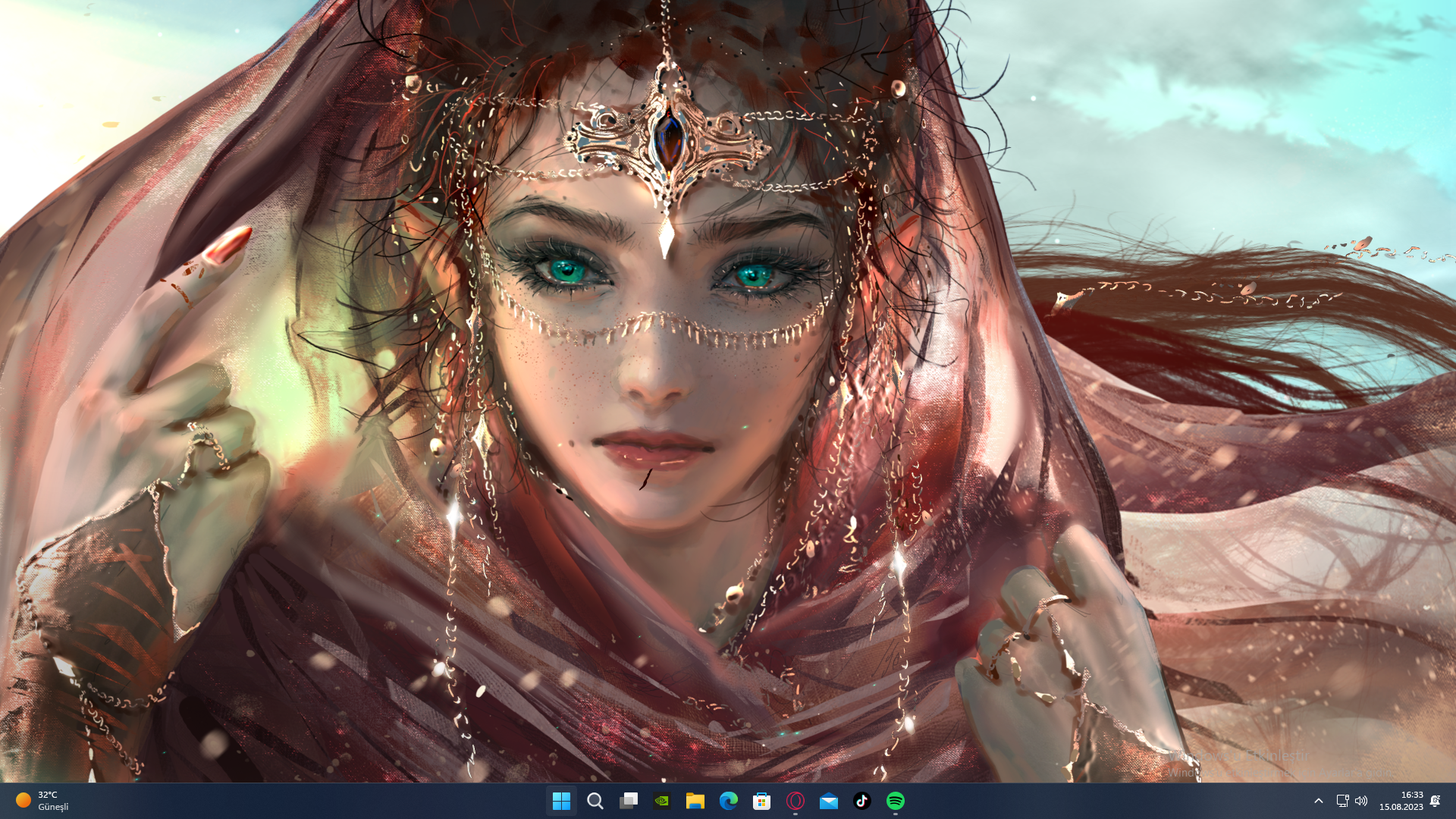Launch Microsoft Edge browser

click(729, 801)
